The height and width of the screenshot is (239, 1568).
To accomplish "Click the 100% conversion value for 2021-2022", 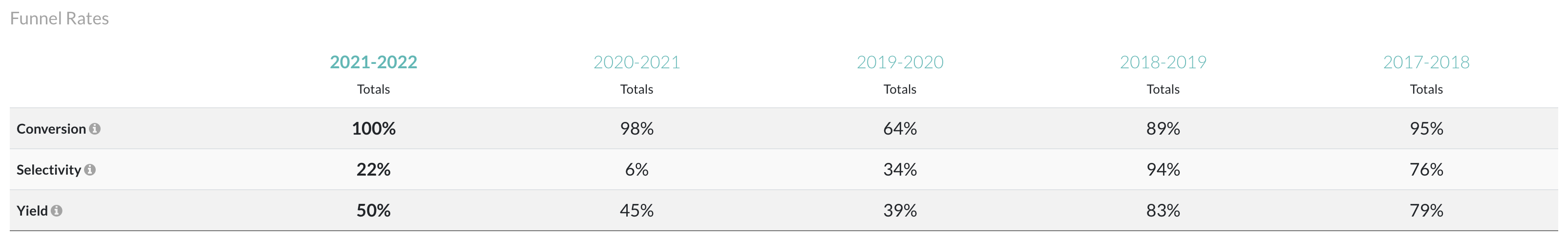I will tap(374, 128).
